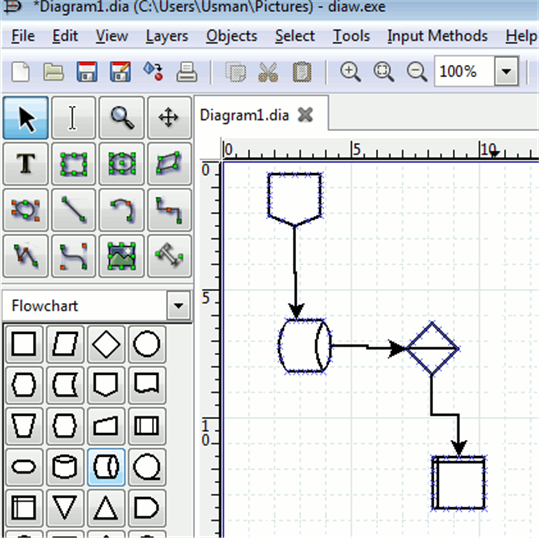539x538 pixels.
Task: Pick the Manual input shape
Action: click(x=106, y=426)
